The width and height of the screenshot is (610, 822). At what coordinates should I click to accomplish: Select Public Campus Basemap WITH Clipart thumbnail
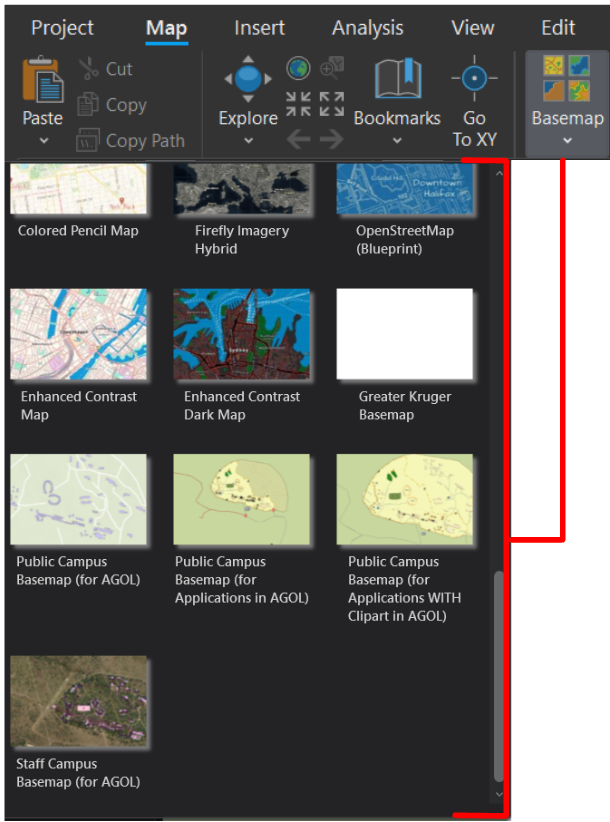click(405, 500)
